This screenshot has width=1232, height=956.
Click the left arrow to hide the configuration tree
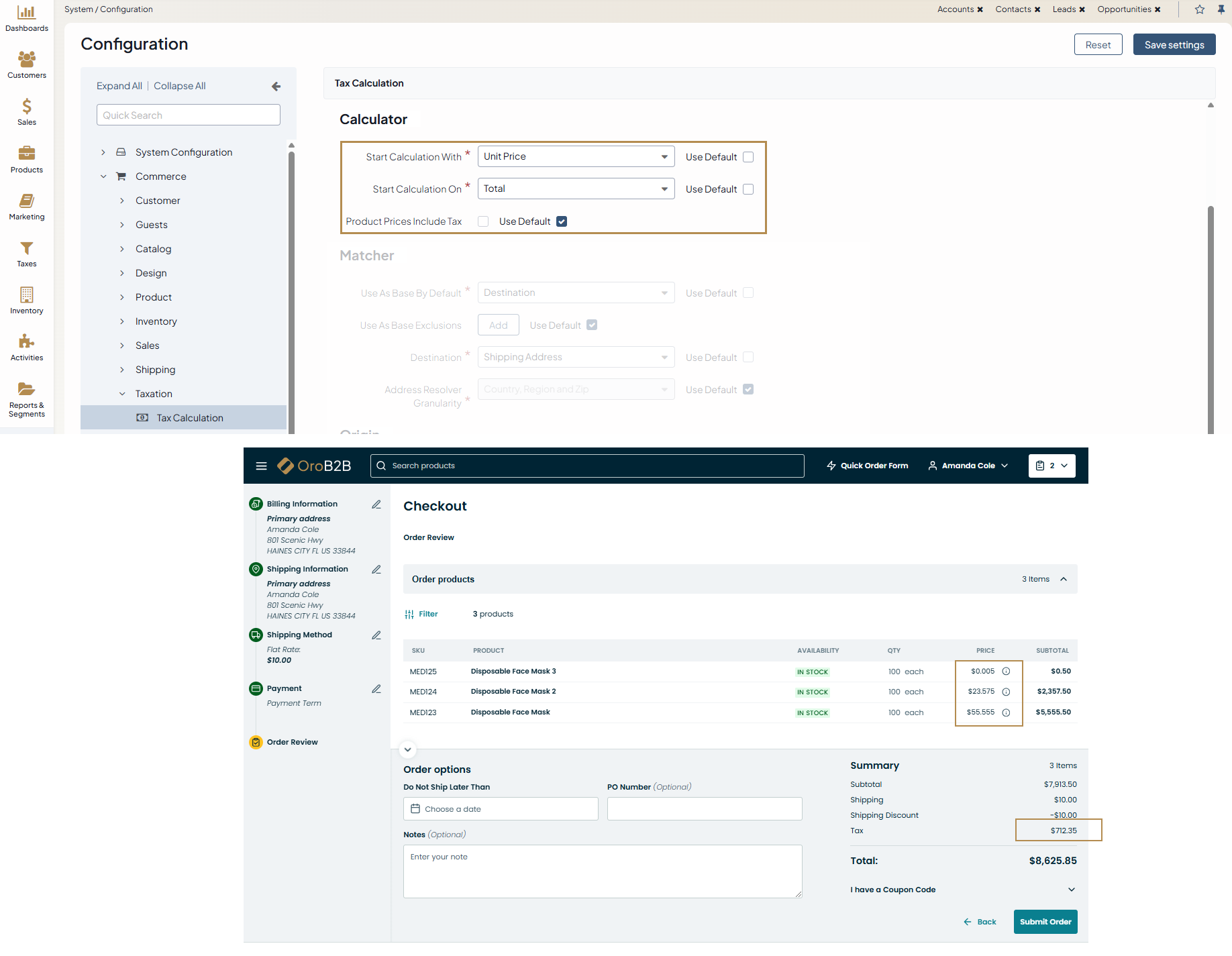tap(276, 87)
